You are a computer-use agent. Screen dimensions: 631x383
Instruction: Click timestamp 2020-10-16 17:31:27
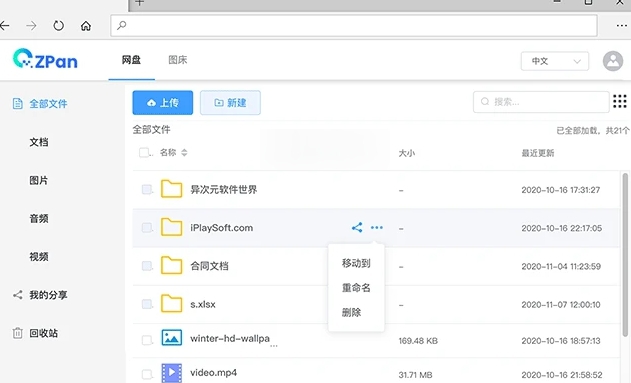[561, 190]
